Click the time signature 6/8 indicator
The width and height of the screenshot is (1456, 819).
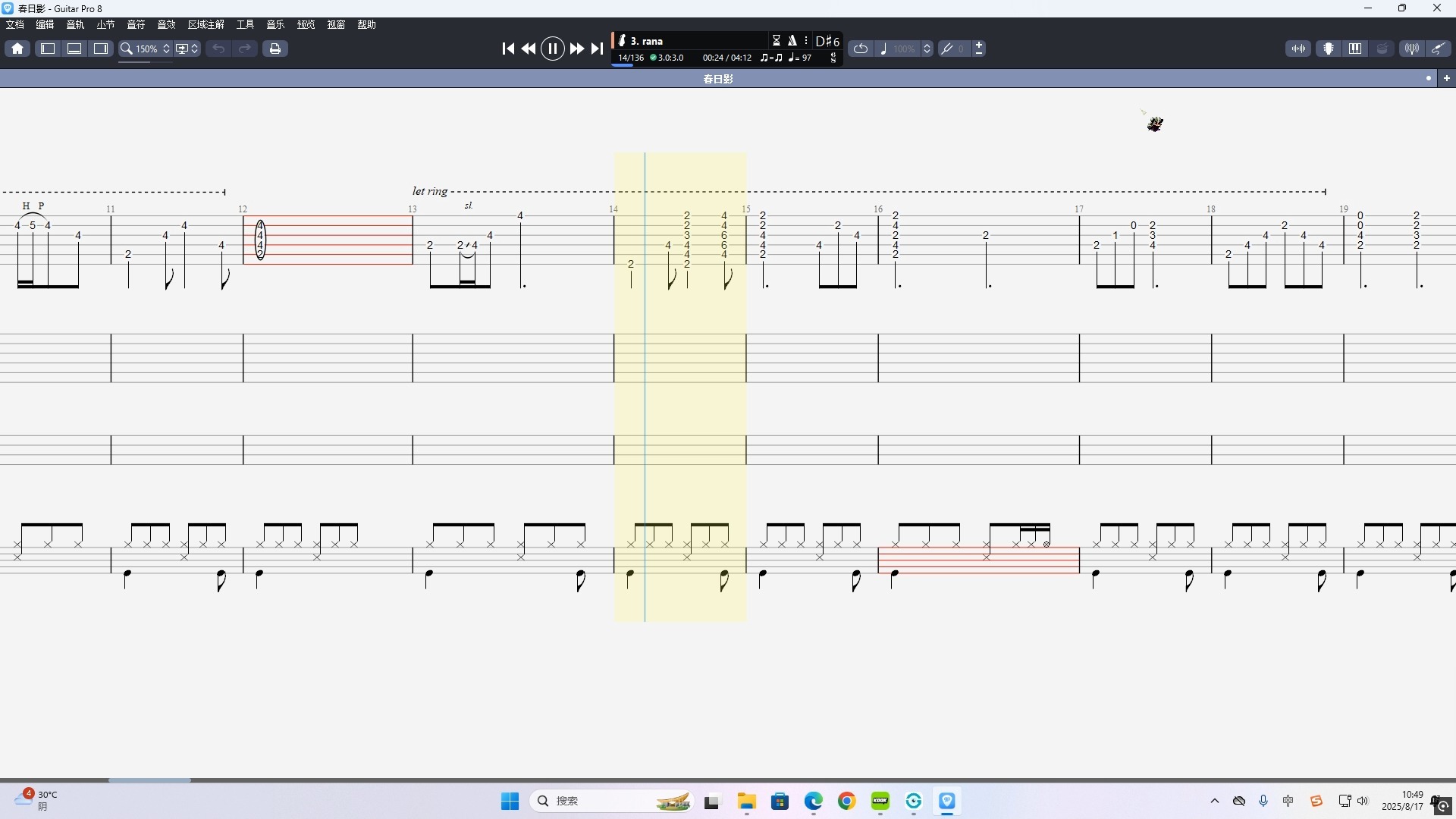pyautogui.click(x=833, y=58)
